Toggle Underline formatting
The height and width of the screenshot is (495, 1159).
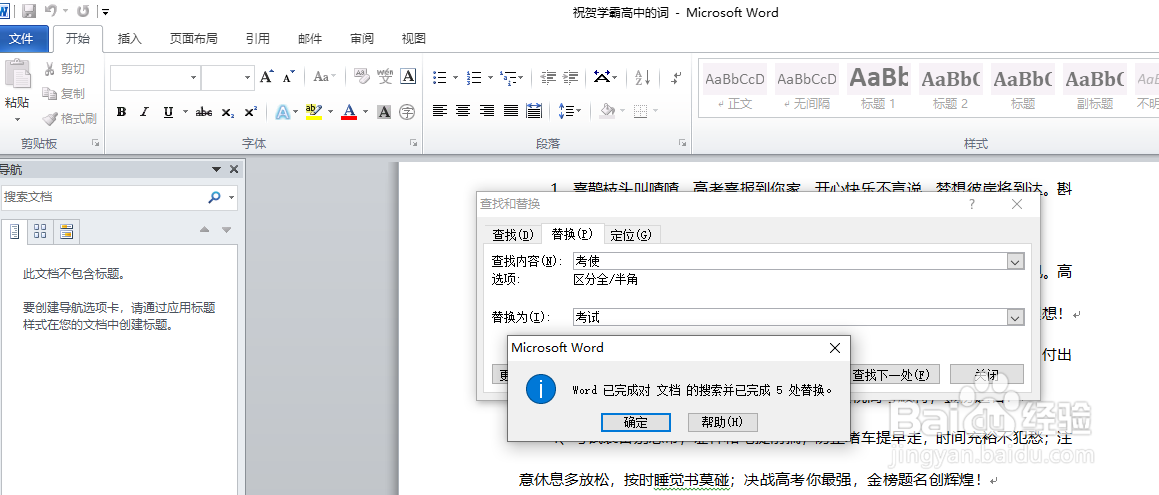[168, 112]
